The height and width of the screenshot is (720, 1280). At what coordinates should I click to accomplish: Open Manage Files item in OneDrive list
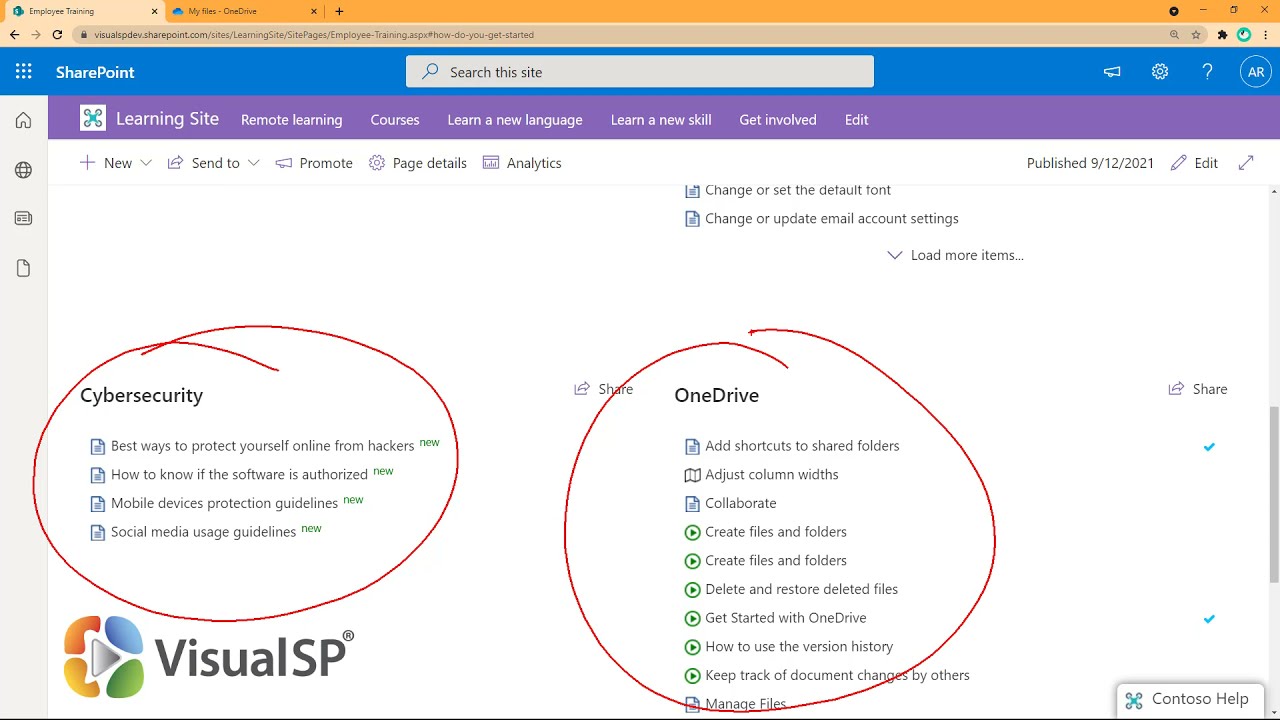click(746, 704)
